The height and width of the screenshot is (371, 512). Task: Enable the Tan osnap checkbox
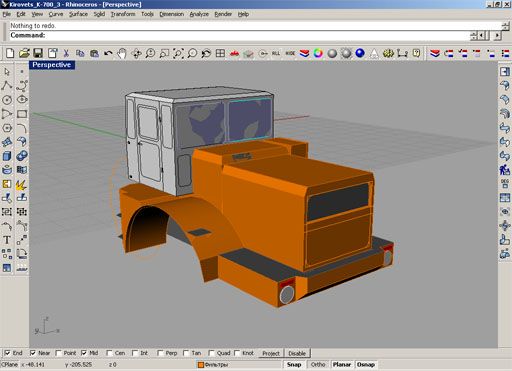click(x=186, y=353)
